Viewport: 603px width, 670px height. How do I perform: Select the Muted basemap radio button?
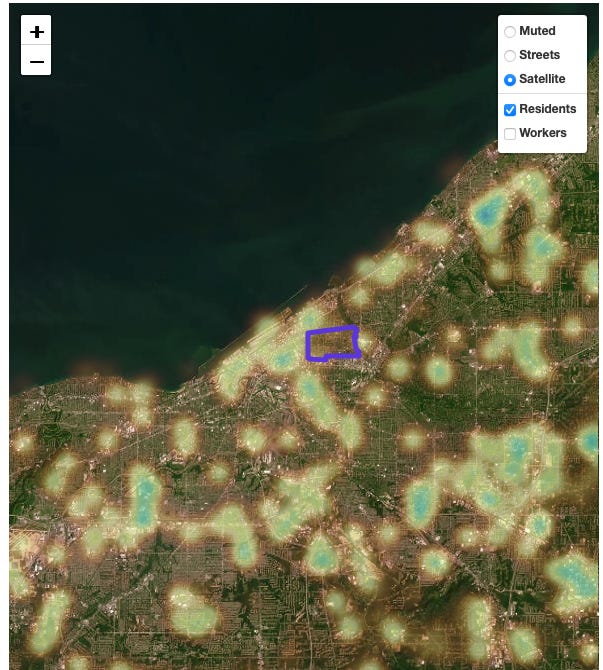click(509, 32)
